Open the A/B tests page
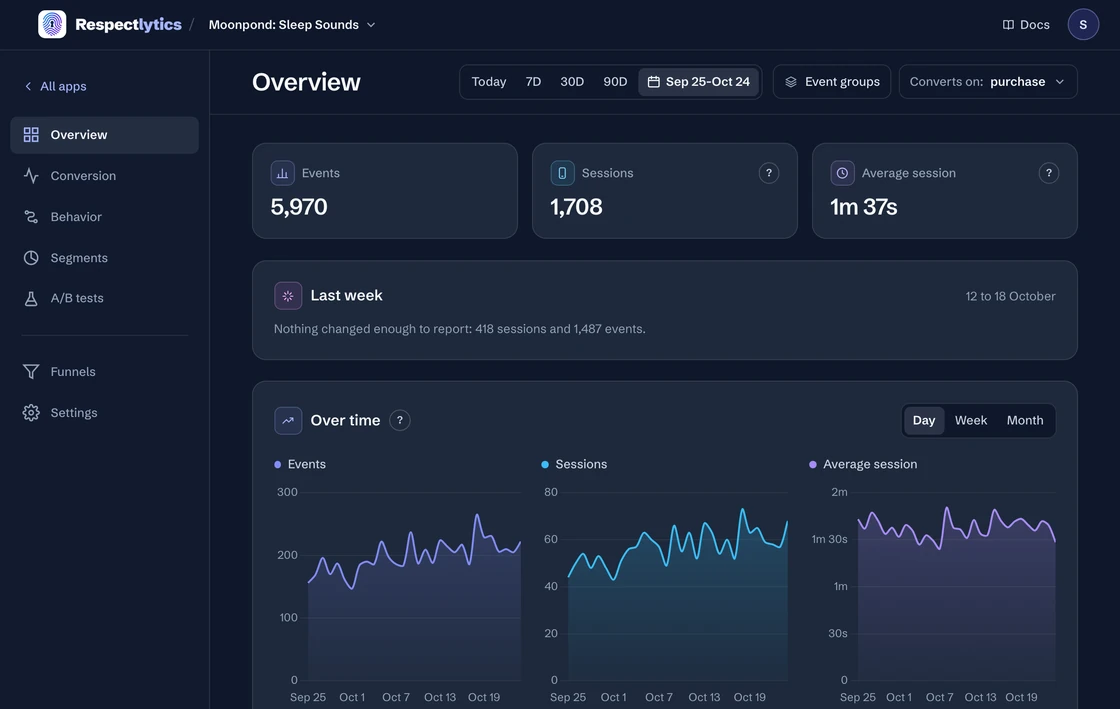 104,298
